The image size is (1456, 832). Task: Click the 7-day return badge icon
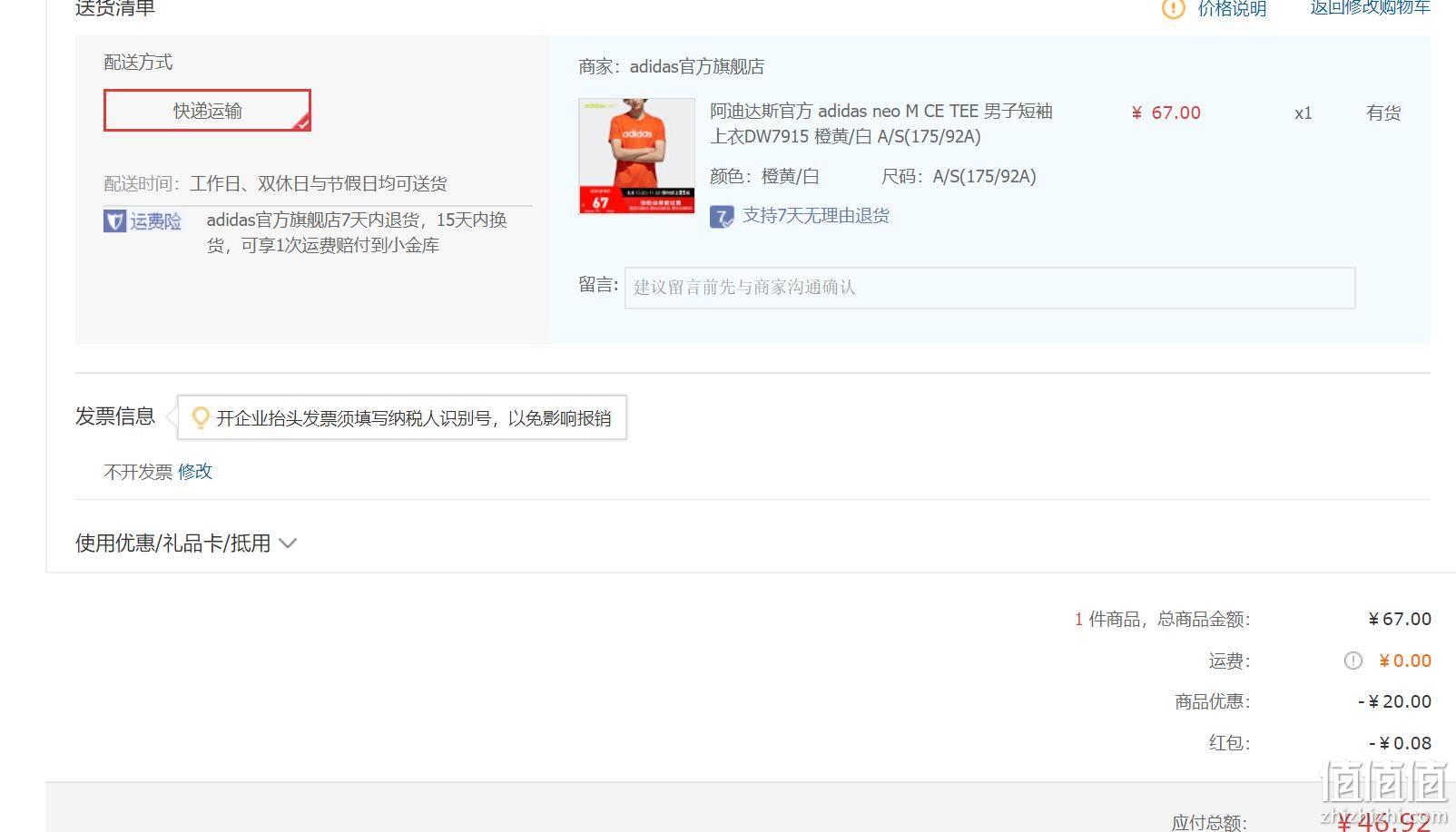(722, 217)
